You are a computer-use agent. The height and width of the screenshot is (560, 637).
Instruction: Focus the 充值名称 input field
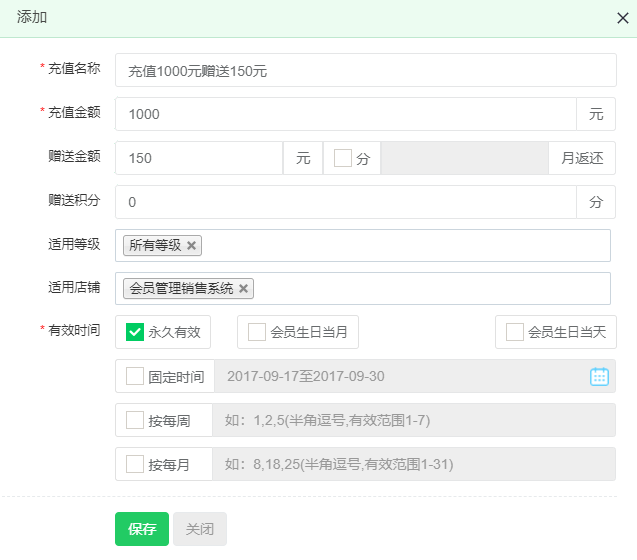tap(366, 70)
